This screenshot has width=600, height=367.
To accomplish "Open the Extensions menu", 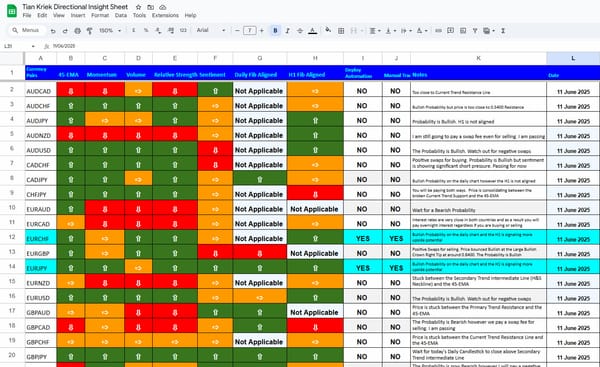I will [165, 15].
